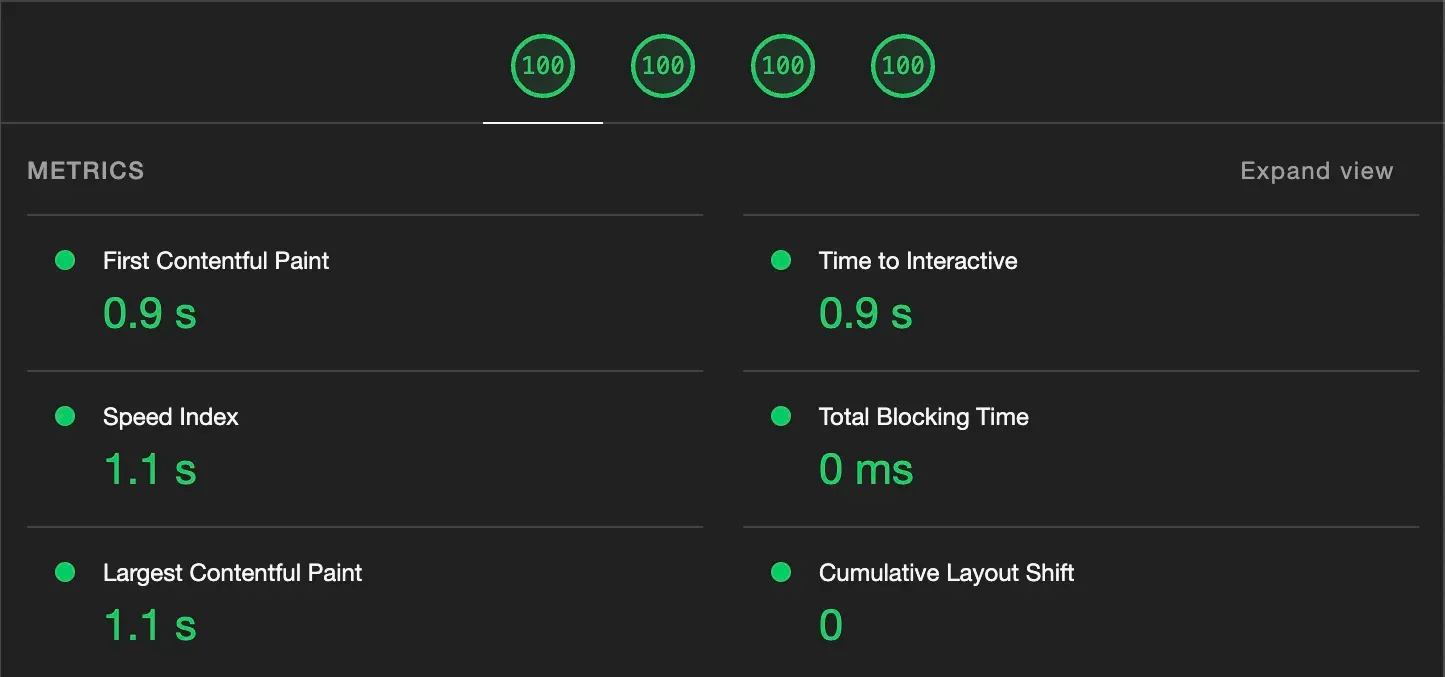Open the Time to Interactive metric label

918,261
